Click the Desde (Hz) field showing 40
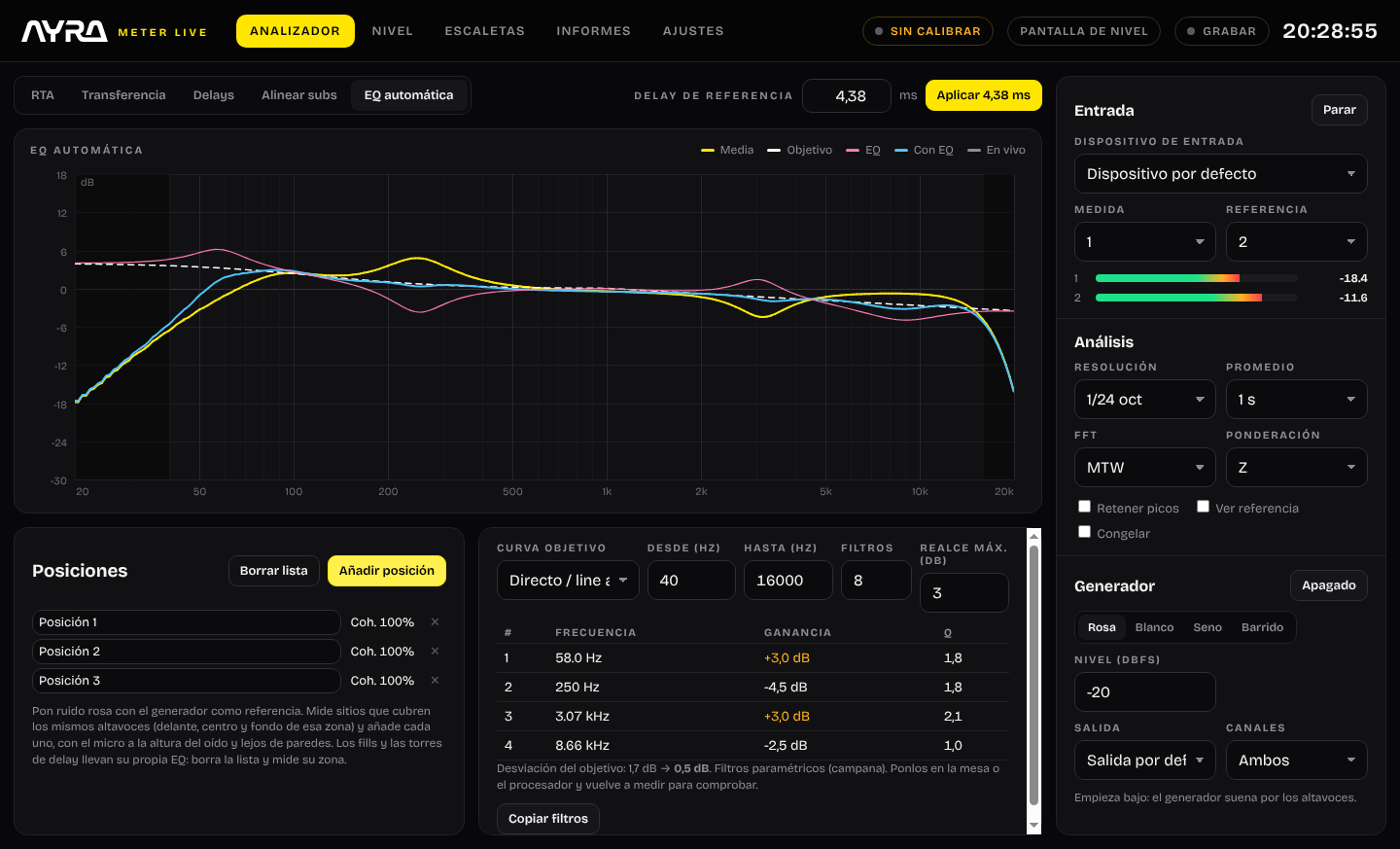This screenshot has height=849, width=1400. [x=691, y=581]
